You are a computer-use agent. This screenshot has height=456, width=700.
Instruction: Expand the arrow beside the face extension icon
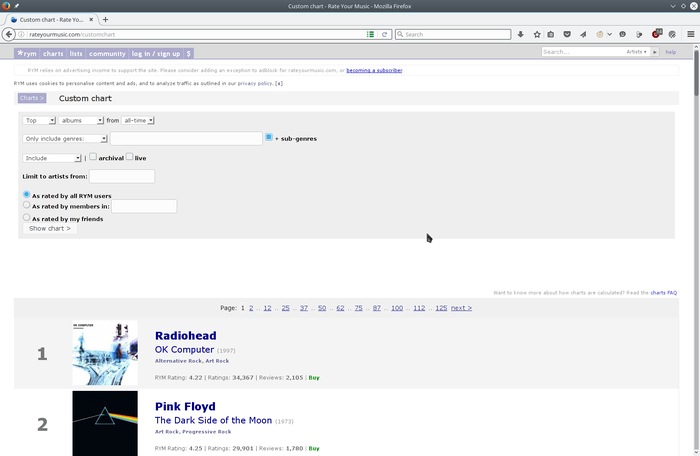click(609, 34)
